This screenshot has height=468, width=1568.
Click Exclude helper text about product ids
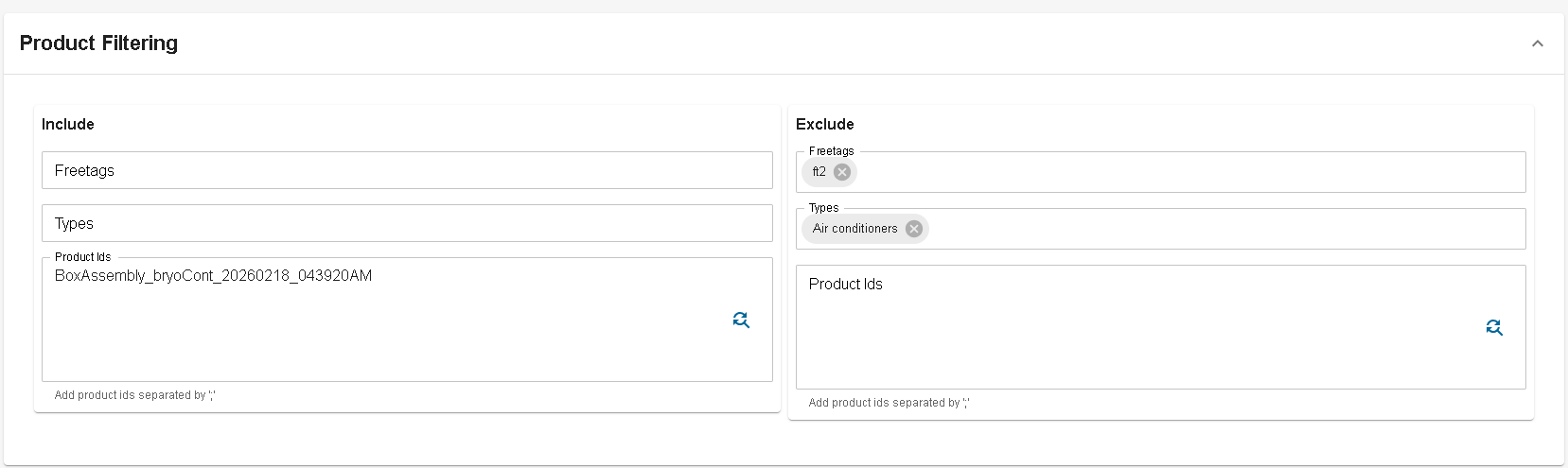pos(889,403)
